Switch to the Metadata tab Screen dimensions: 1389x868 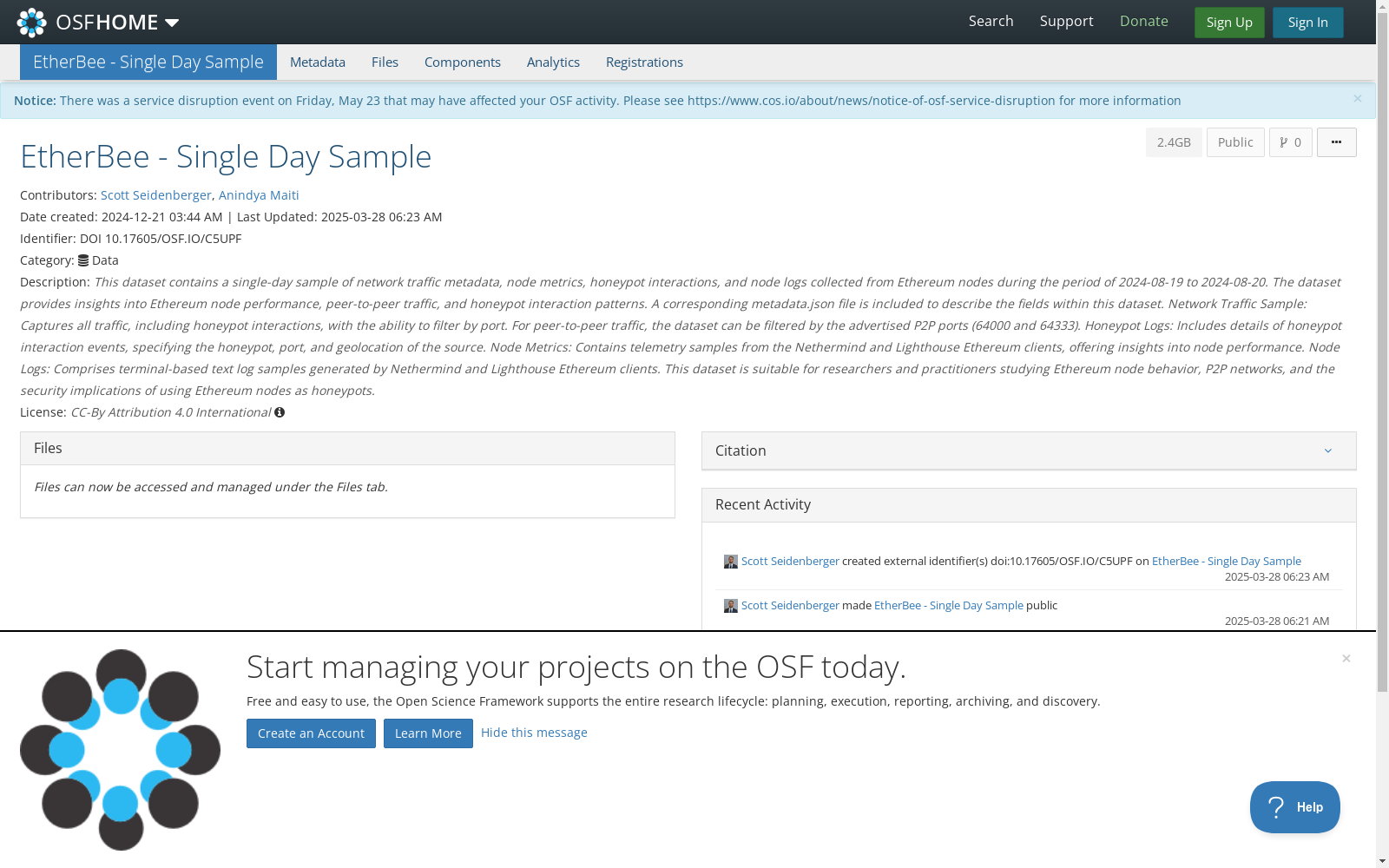318,62
